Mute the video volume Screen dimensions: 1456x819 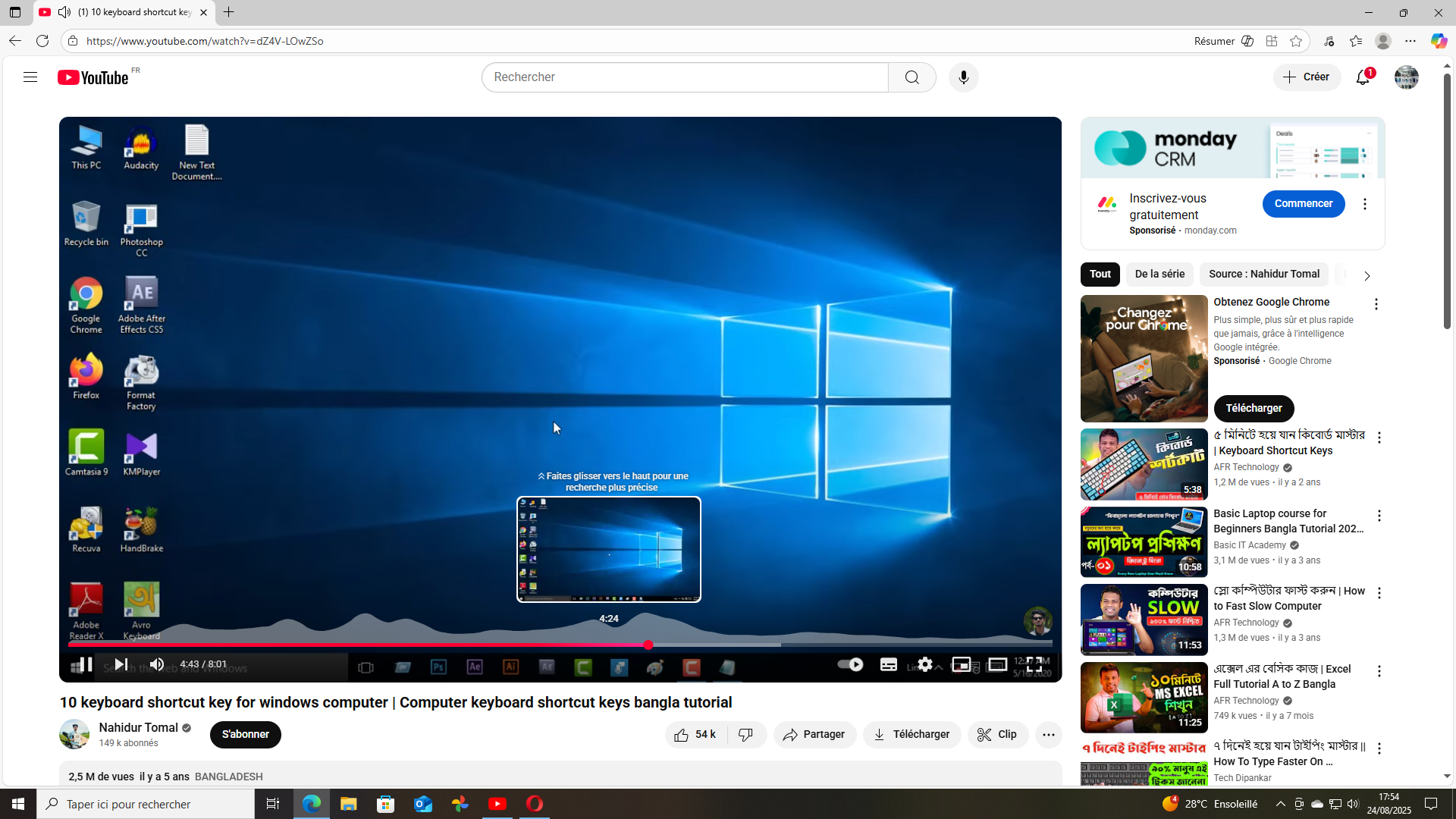[x=157, y=664]
